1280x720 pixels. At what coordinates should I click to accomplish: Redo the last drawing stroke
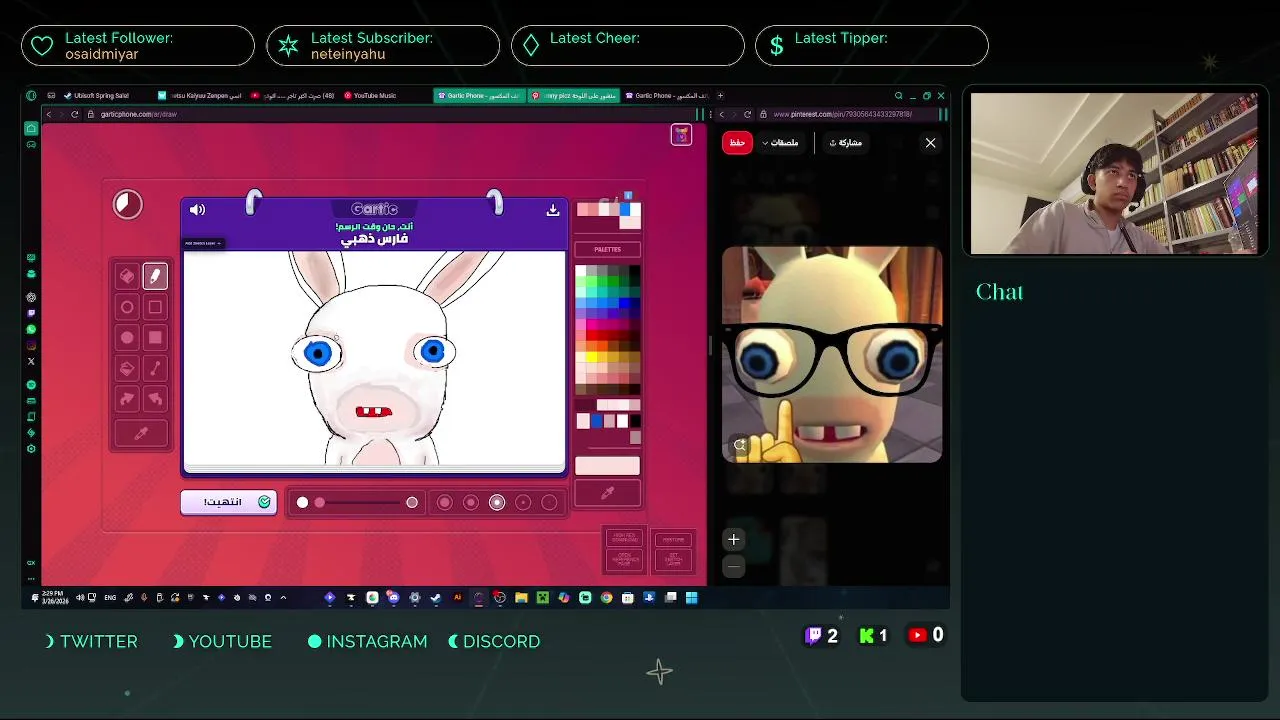127,400
